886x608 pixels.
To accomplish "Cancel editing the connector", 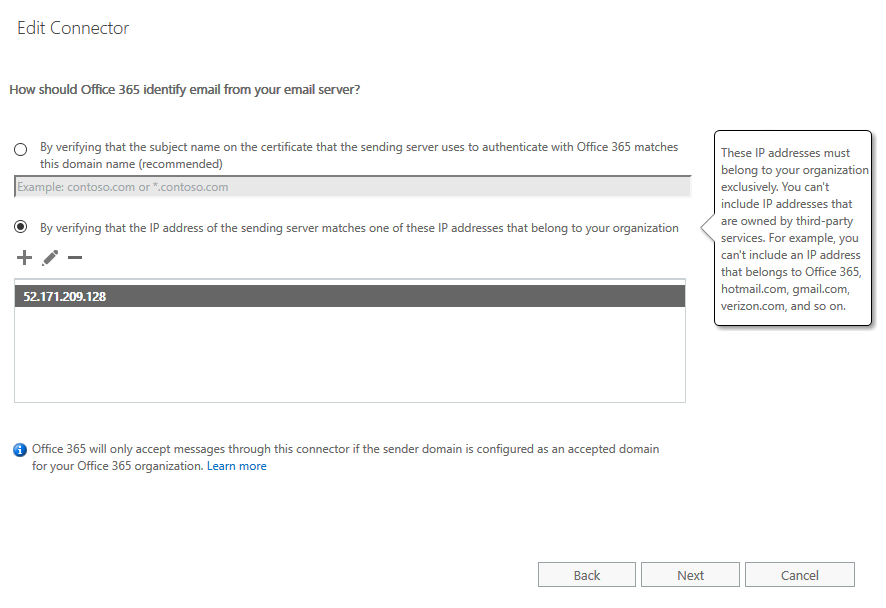I will tap(800, 575).
